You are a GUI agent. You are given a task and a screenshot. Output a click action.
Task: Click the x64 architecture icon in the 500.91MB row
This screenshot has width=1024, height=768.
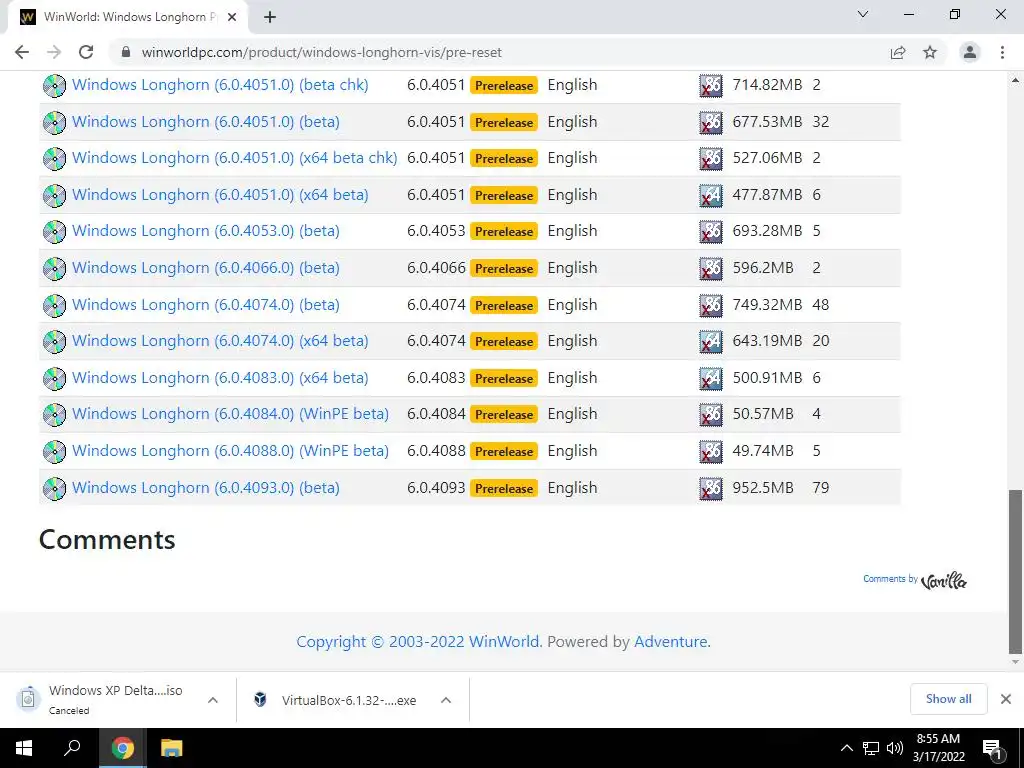[711, 378]
